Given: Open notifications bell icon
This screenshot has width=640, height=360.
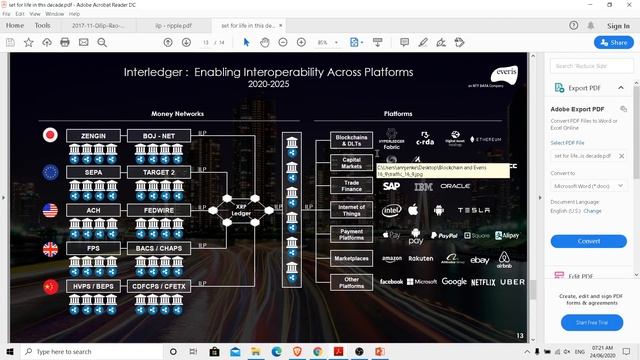Looking at the screenshot, I should coord(591,25).
